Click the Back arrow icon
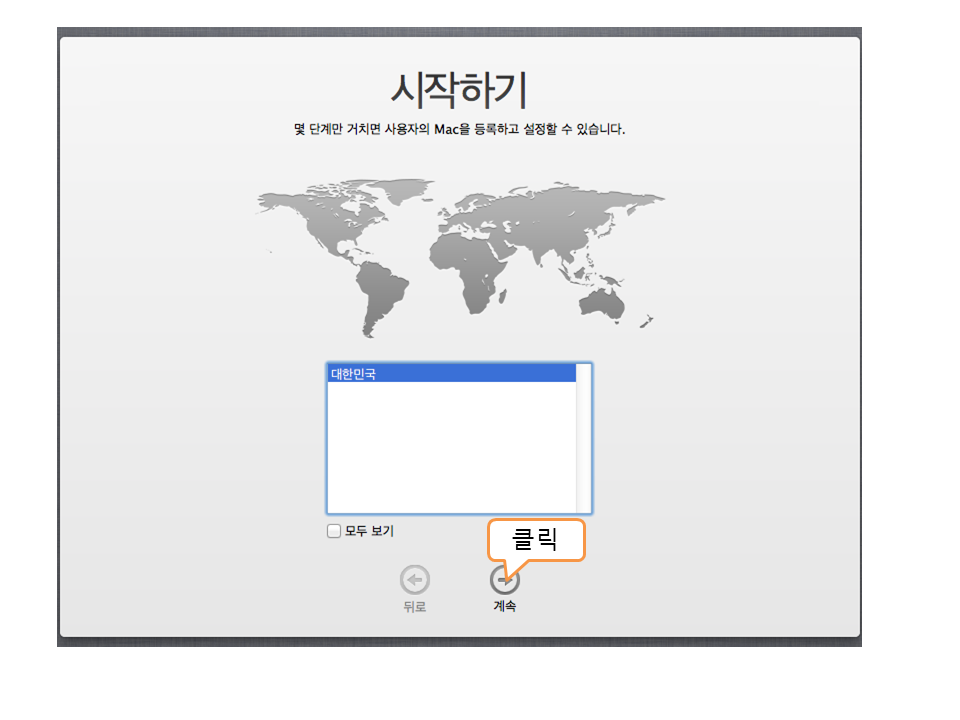Viewport: 960px width, 720px height. (415, 580)
